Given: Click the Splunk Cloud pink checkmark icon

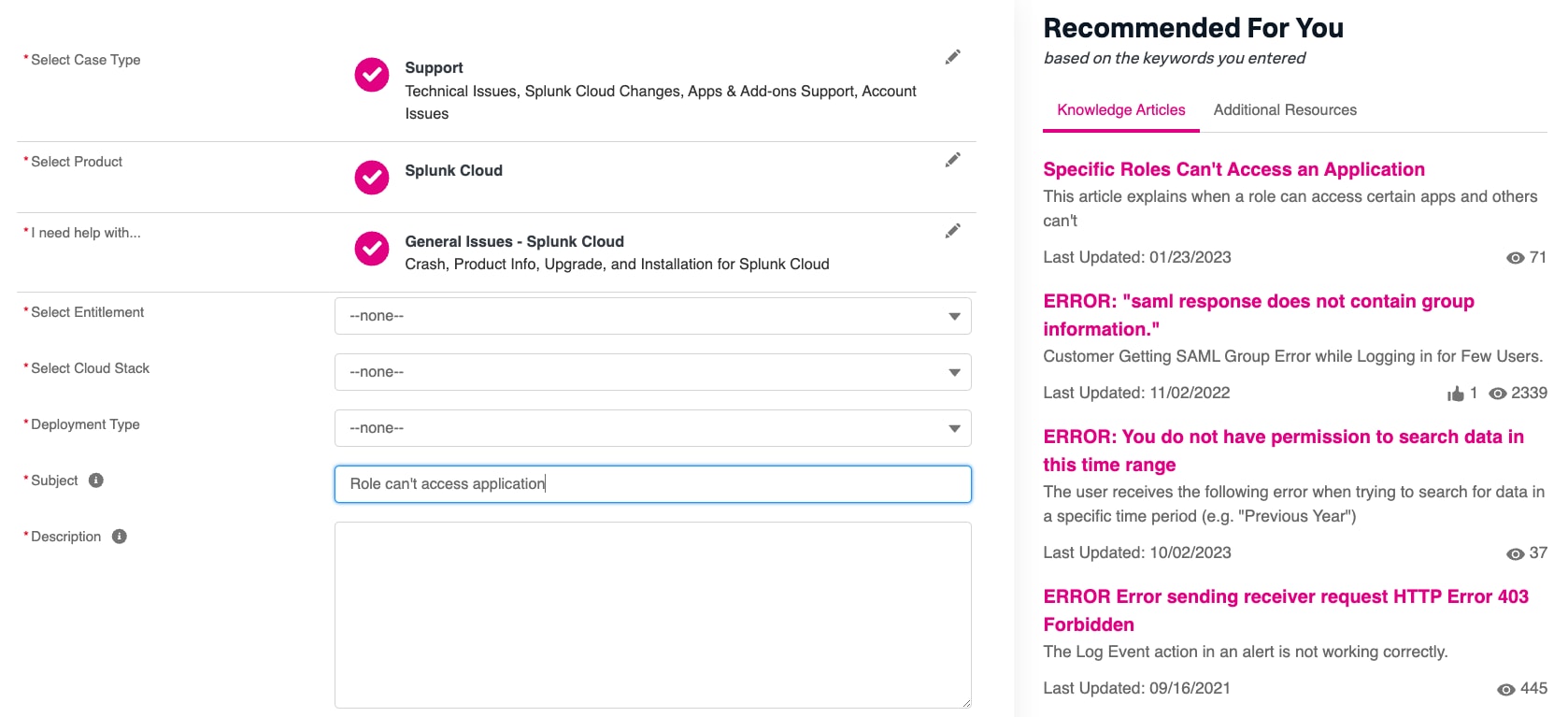Looking at the screenshot, I should [x=372, y=177].
